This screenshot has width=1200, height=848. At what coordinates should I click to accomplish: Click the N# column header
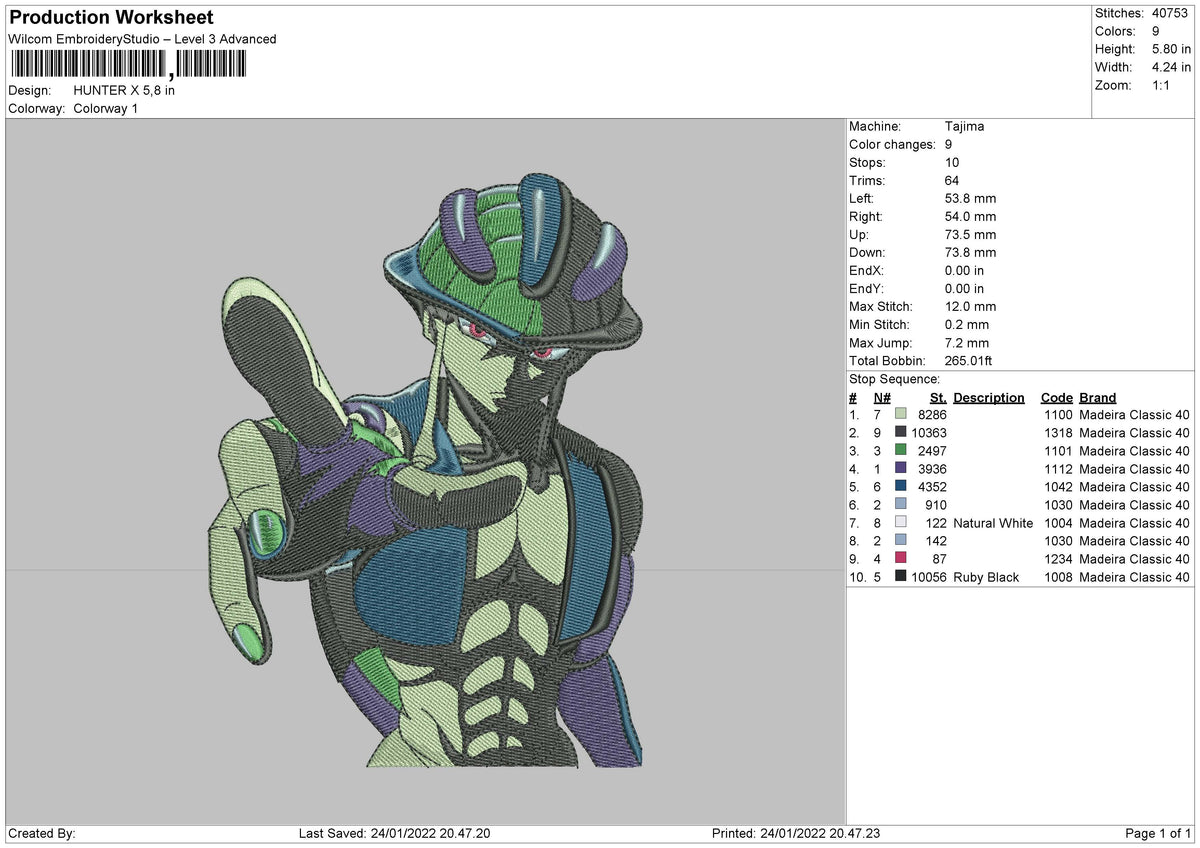pyautogui.click(x=881, y=397)
